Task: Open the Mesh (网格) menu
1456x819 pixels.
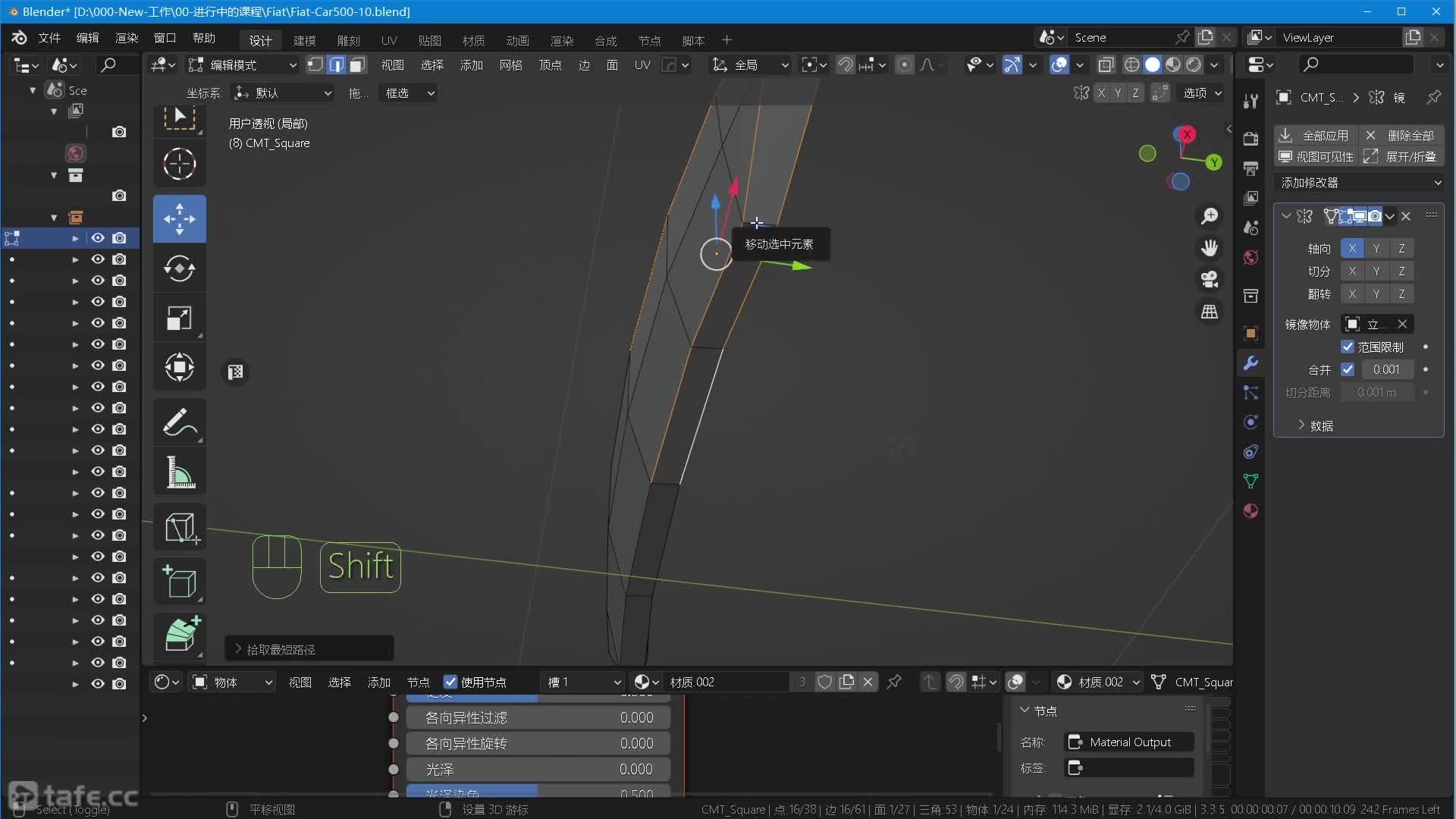Action: click(x=510, y=65)
